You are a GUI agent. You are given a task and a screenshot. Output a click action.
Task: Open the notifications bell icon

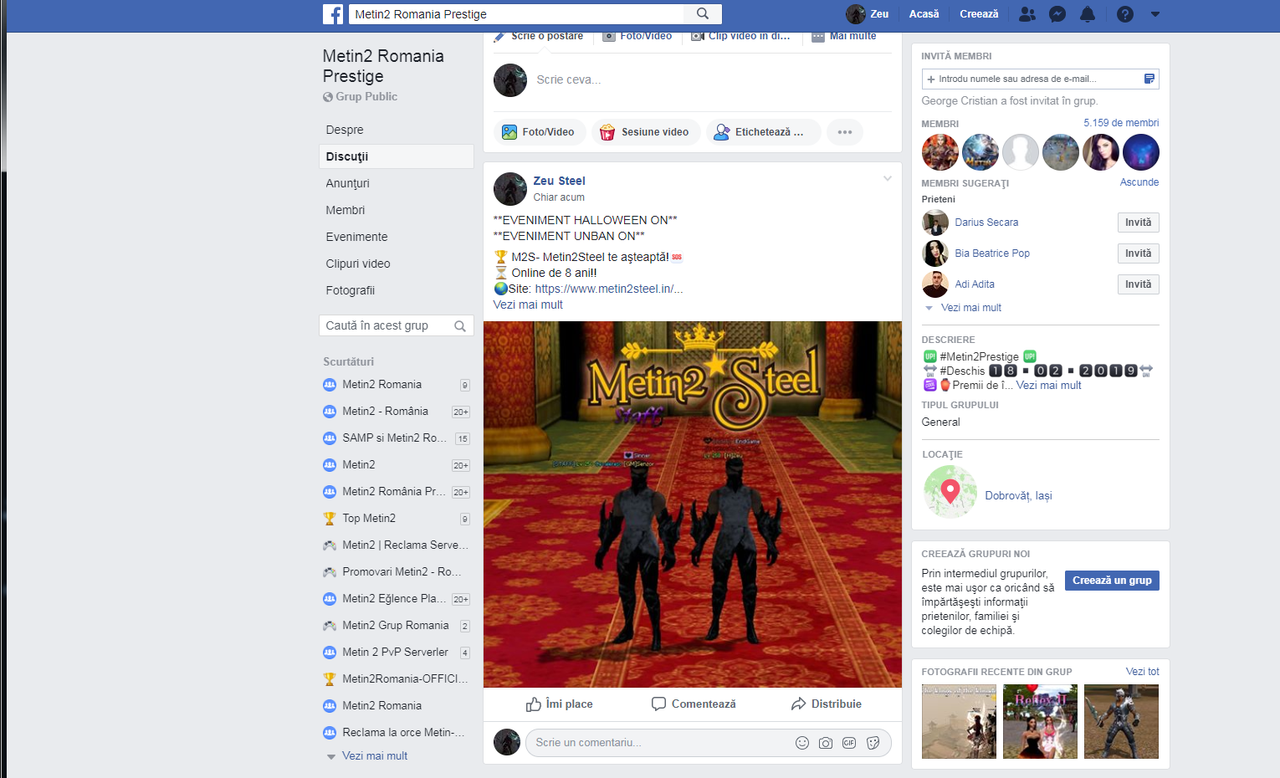click(x=1088, y=14)
